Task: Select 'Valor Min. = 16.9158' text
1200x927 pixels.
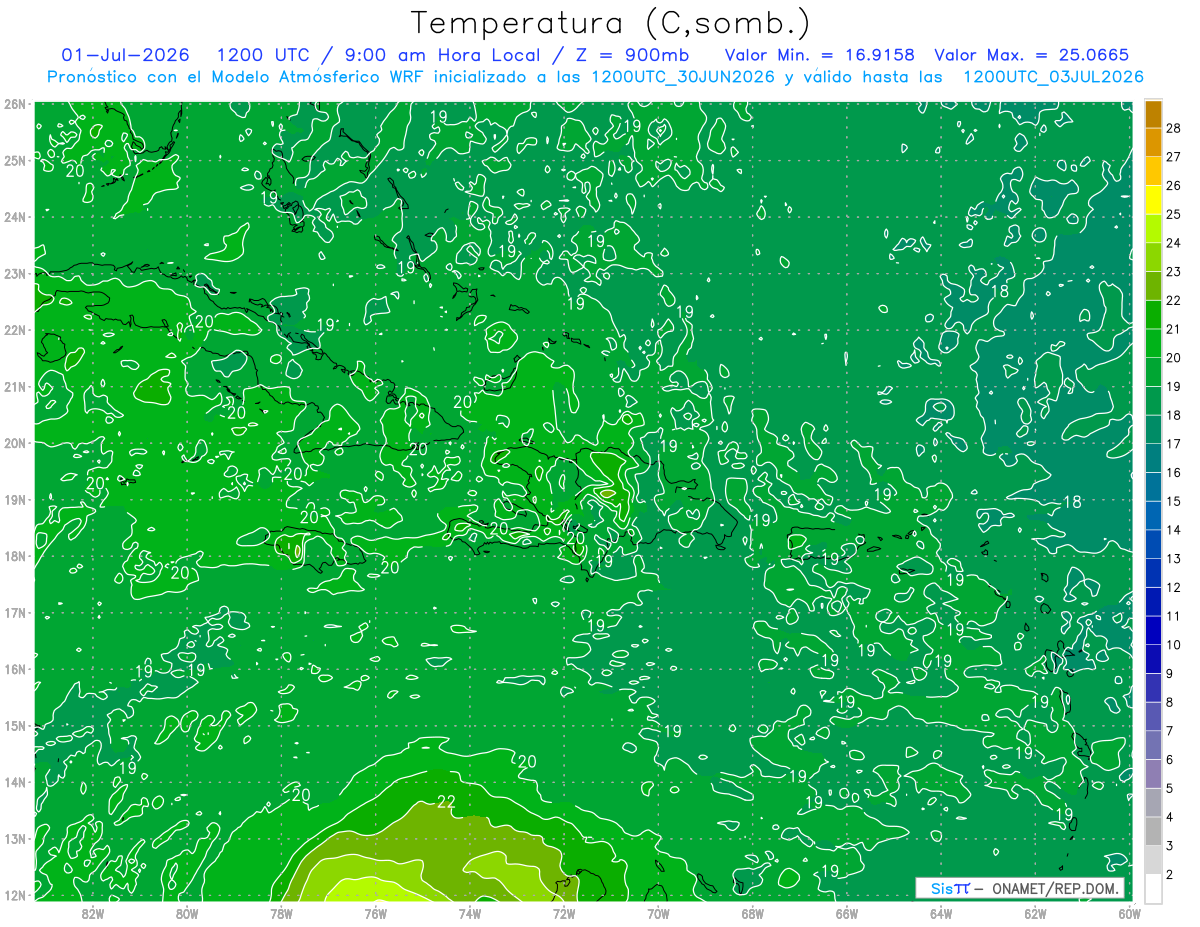Action: pos(819,55)
